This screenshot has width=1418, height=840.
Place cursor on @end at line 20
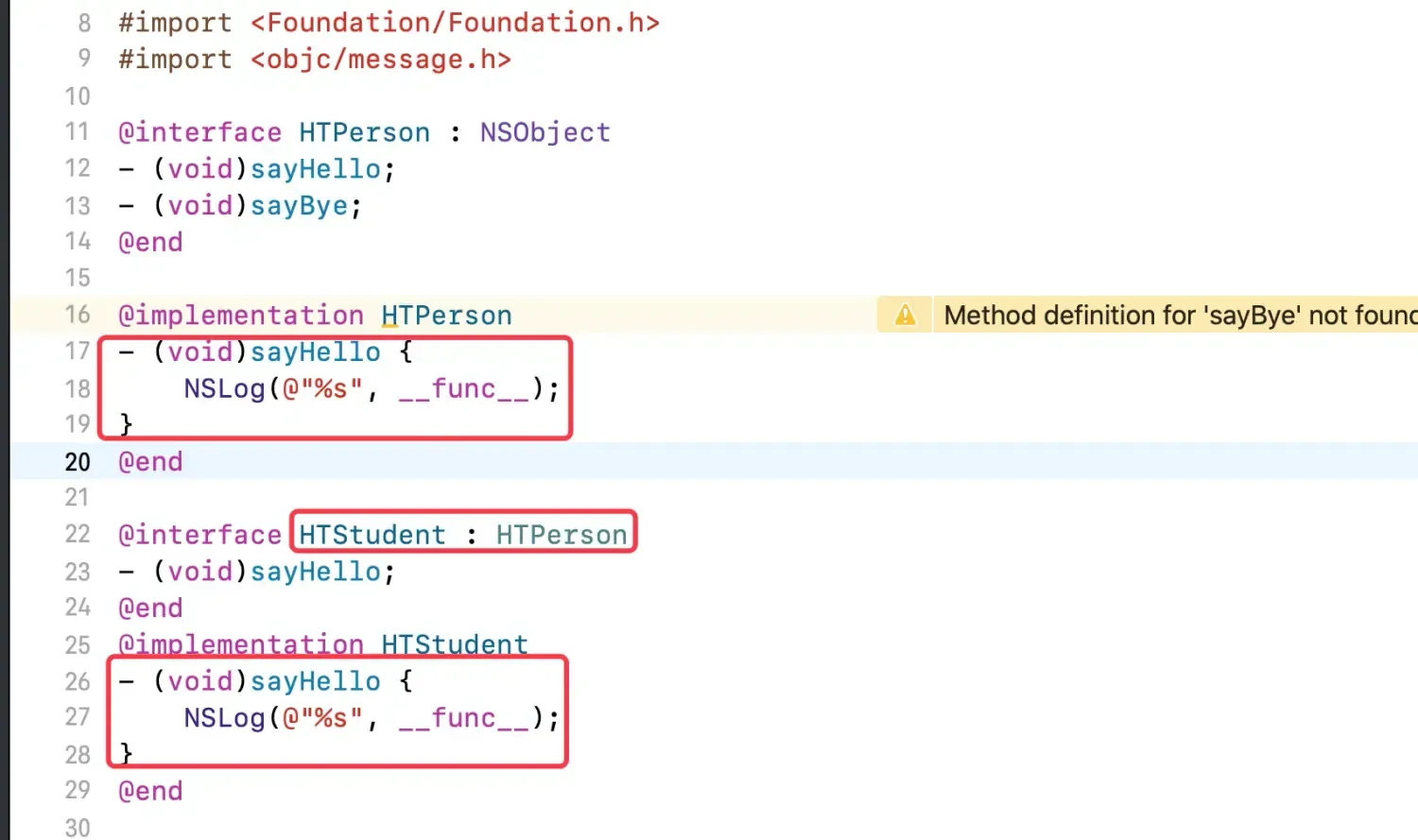tap(150, 462)
